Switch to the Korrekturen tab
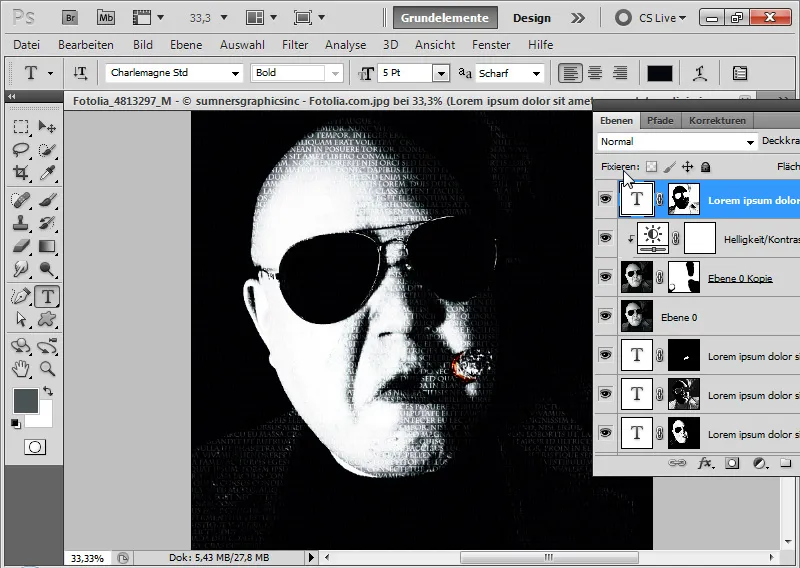The height and width of the screenshot is (568, 800). [x=717, y=120]
